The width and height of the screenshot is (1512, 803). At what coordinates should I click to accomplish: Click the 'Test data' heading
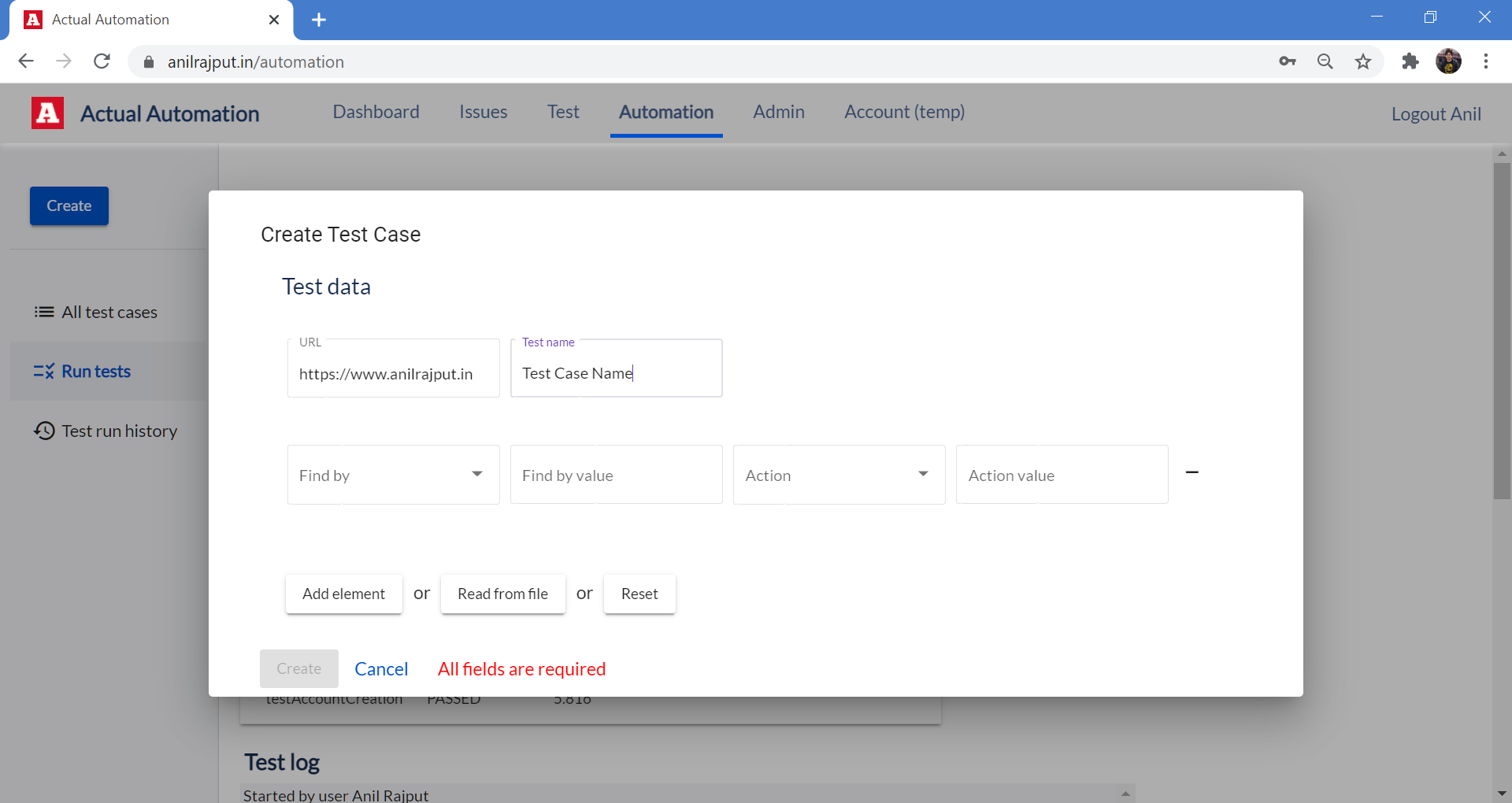[327, 287]
